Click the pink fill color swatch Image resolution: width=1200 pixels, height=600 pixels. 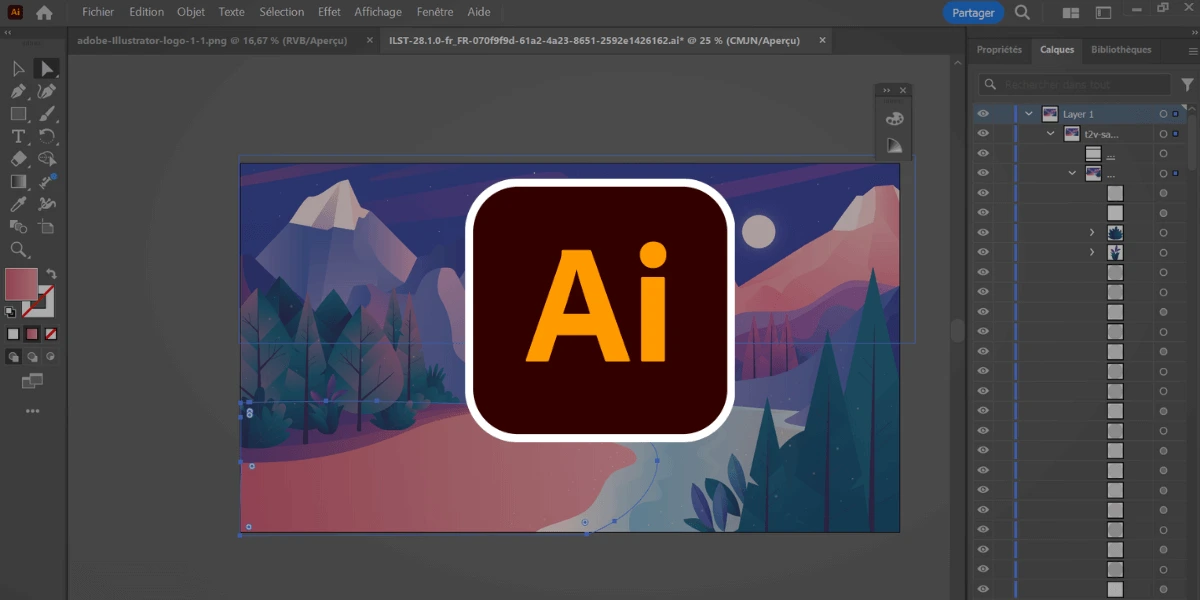[21, 284]
